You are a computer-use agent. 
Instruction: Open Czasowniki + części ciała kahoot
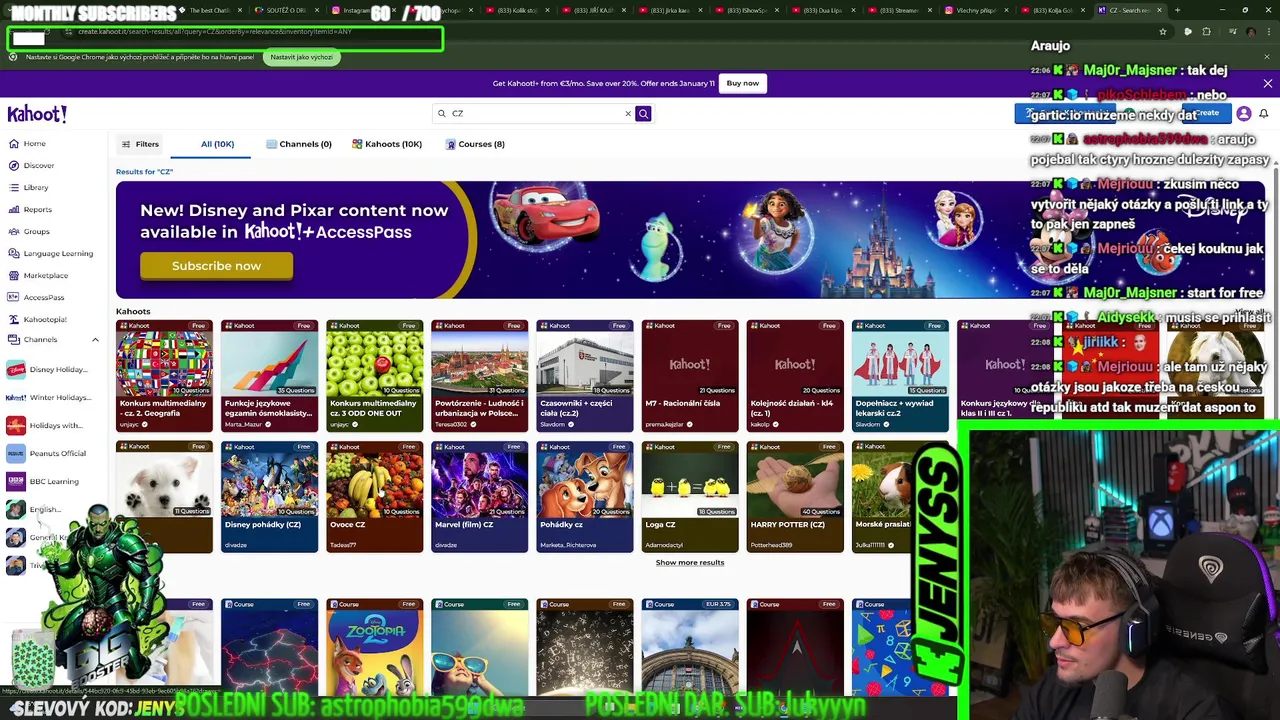click(x=584, y=375)
